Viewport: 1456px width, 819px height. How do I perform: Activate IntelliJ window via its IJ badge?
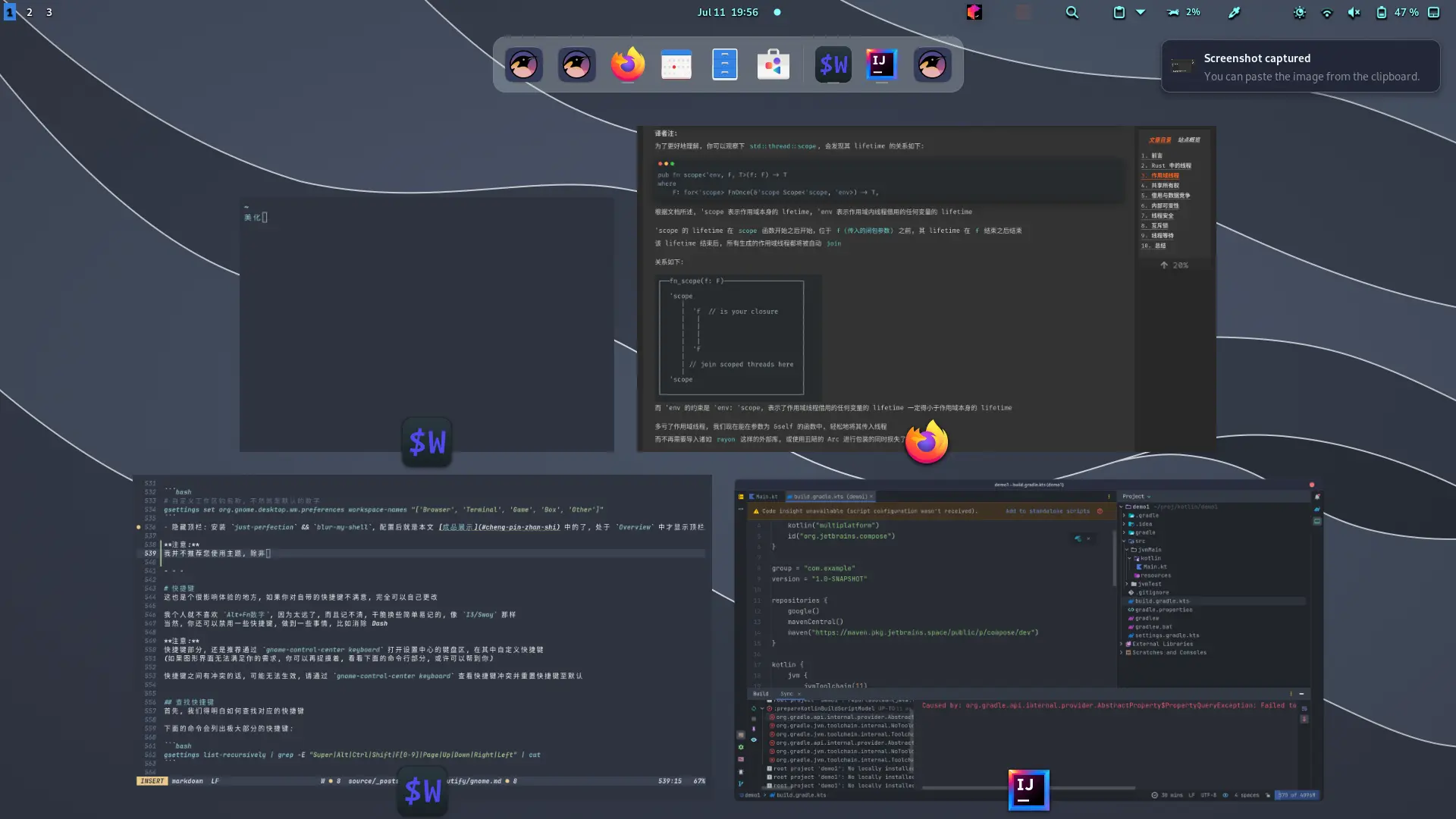[x=1028, y=789]
